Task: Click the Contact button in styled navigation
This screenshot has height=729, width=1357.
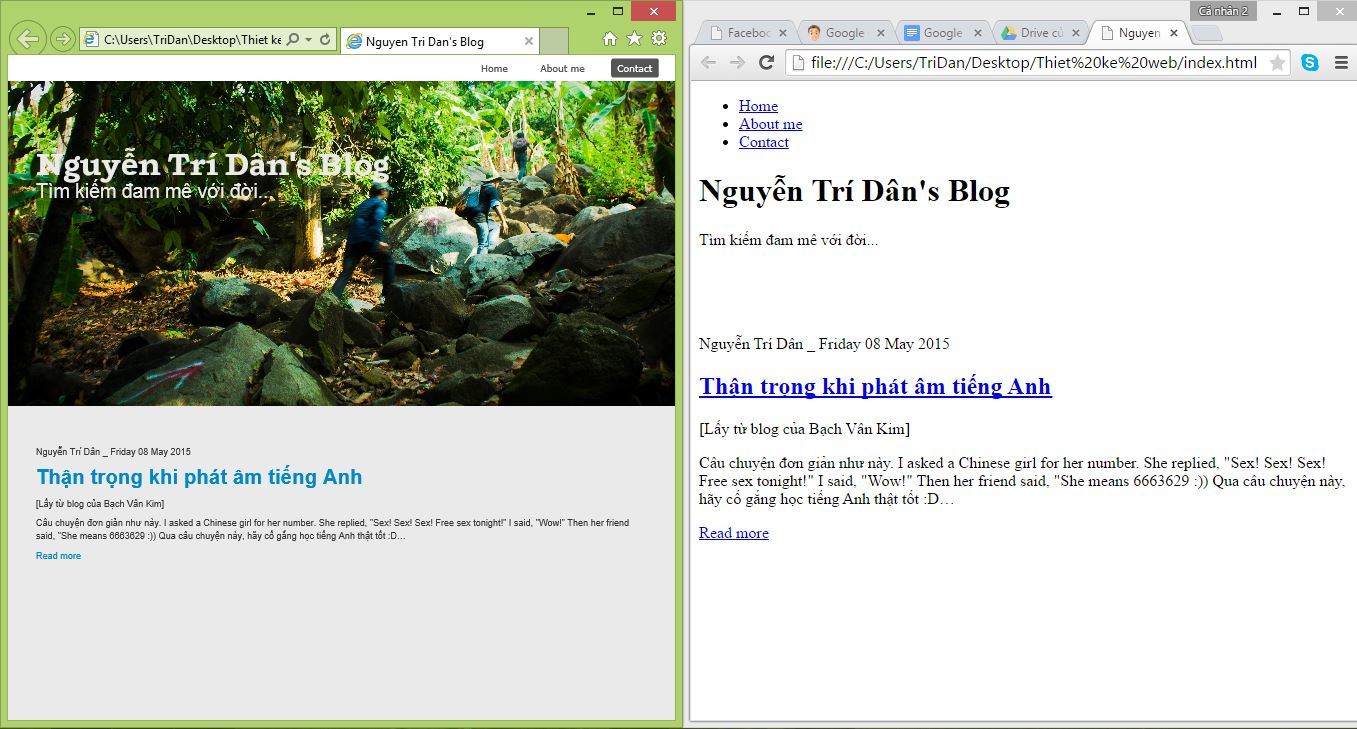Action: pos(634,68)
